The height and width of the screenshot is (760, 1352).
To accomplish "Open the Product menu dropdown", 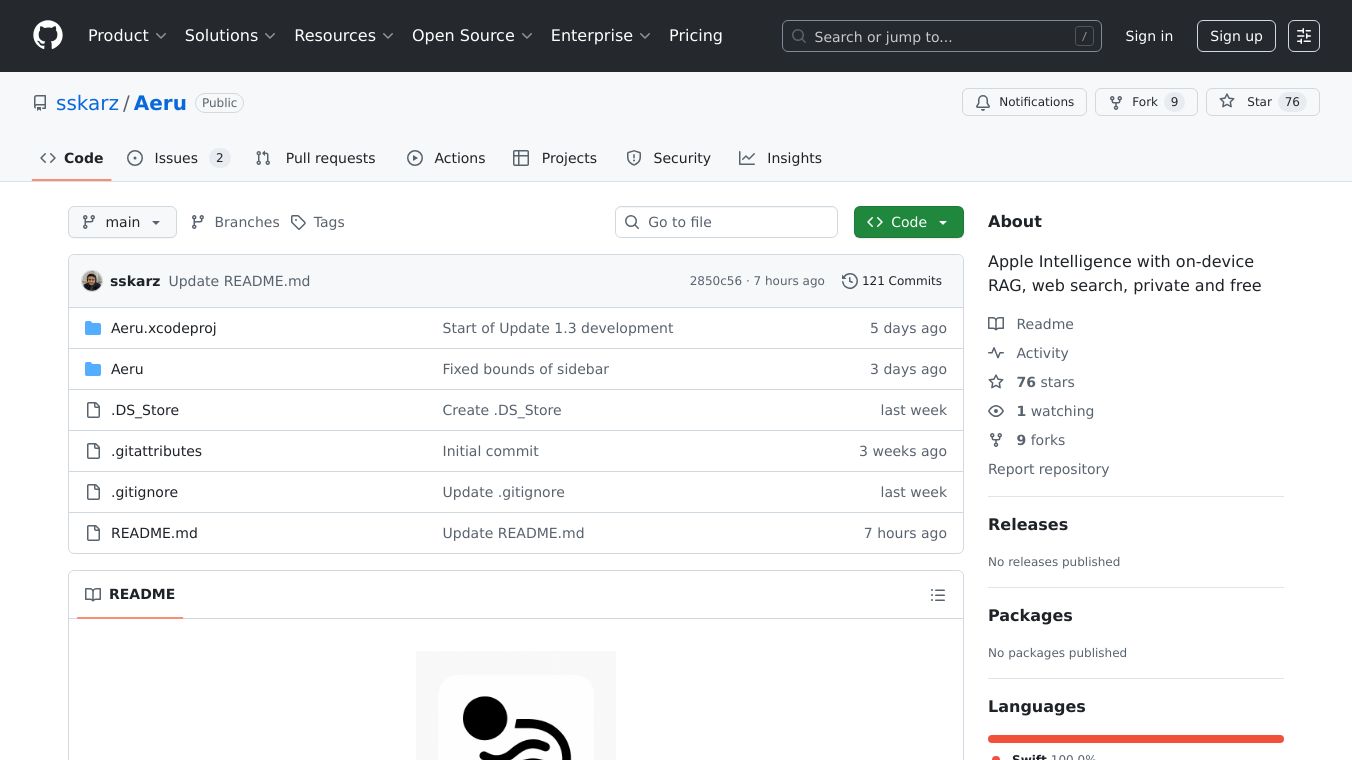I will click(x=127, y=36).
